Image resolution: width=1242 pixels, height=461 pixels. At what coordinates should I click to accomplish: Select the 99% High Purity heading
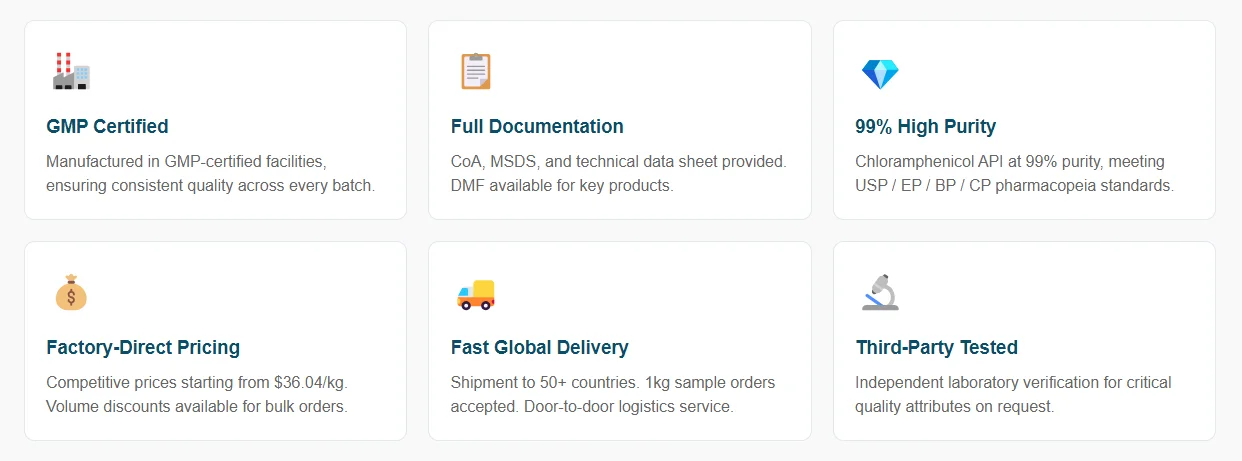pyautogui.click(x=926, y=127)
